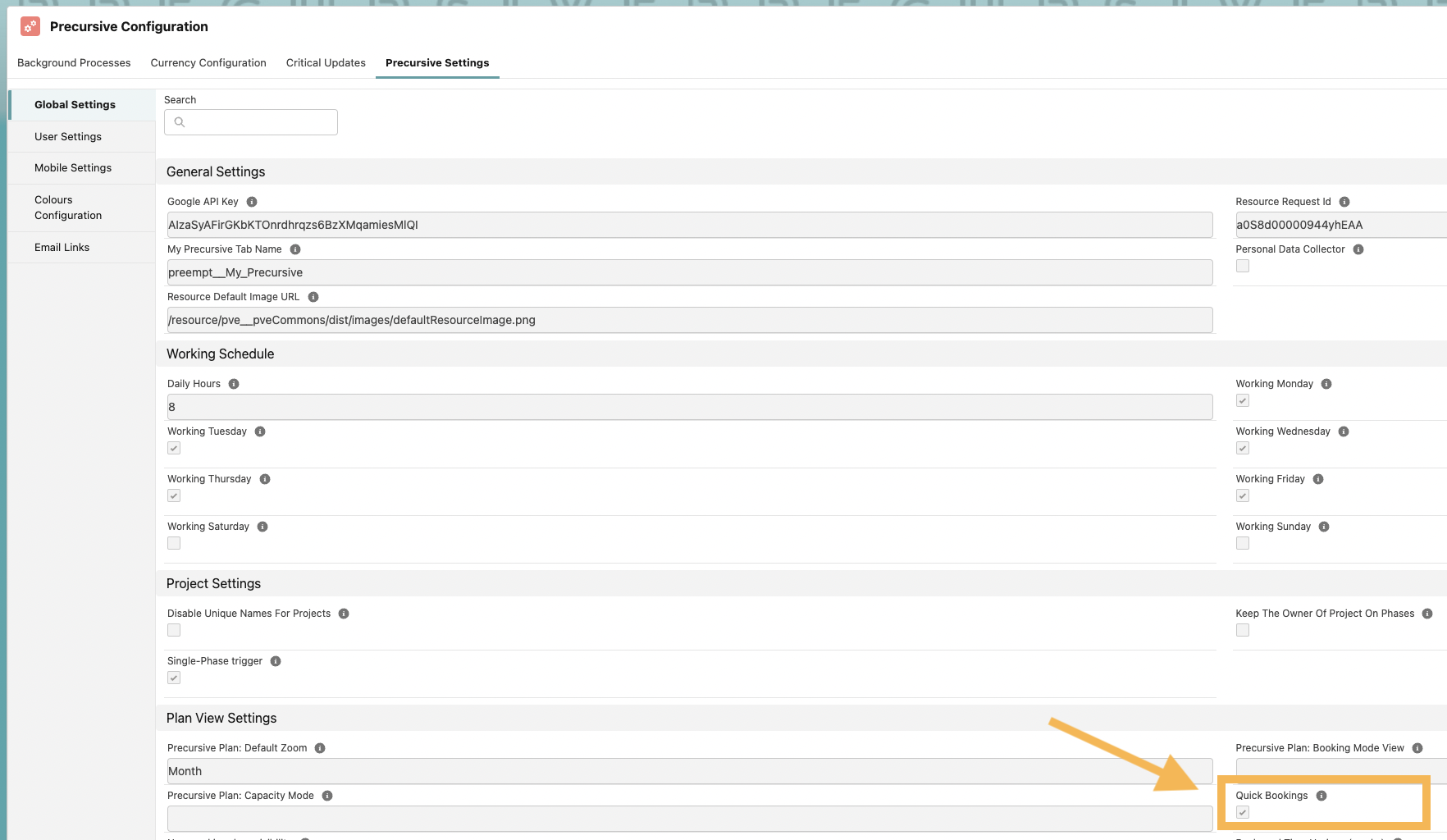Disable the Quick Bookings checkbox
This screenshot has width=1447, height=840.
(x=1243, y=812)
